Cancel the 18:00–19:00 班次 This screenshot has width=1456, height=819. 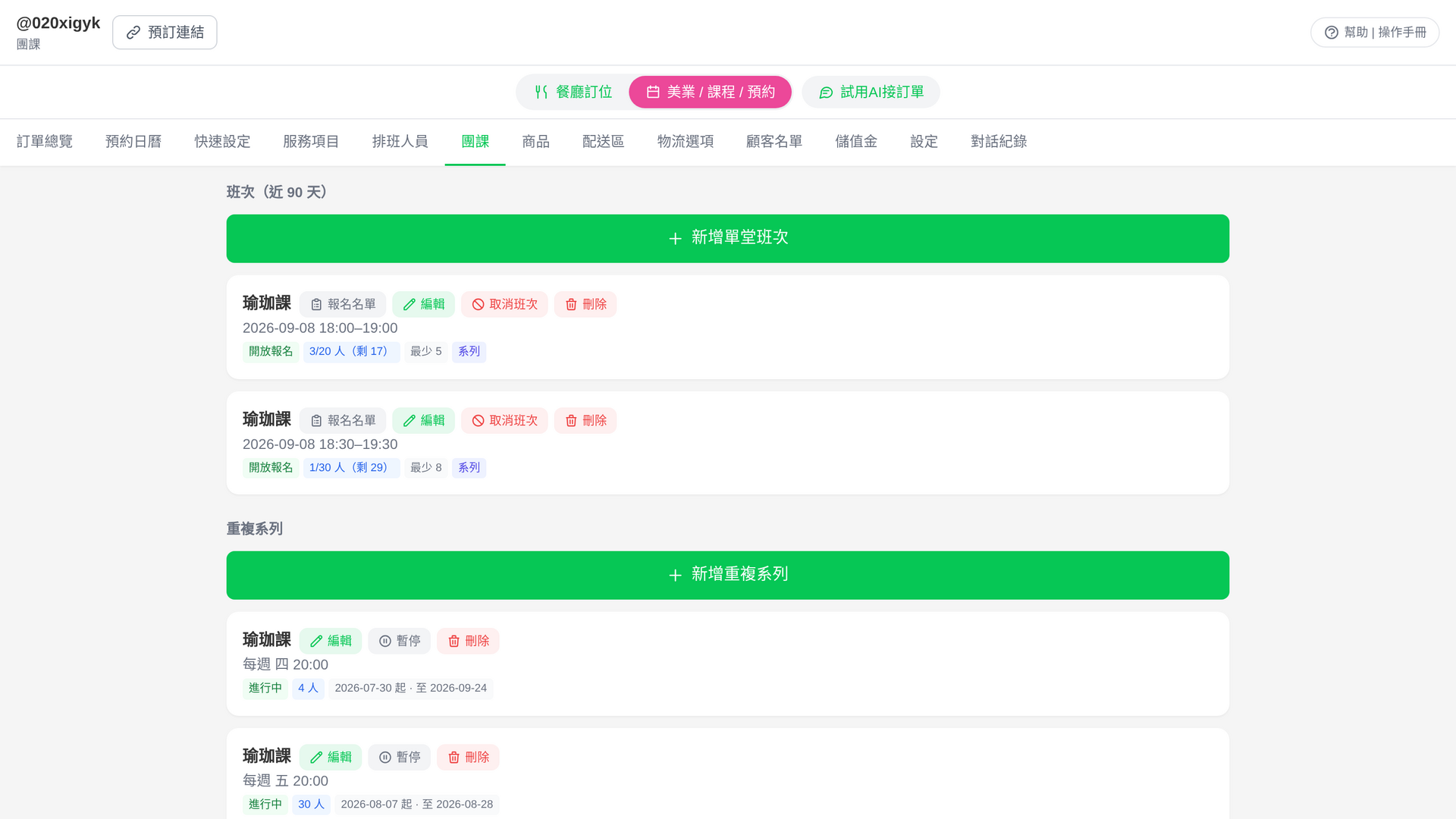(504, 304)
